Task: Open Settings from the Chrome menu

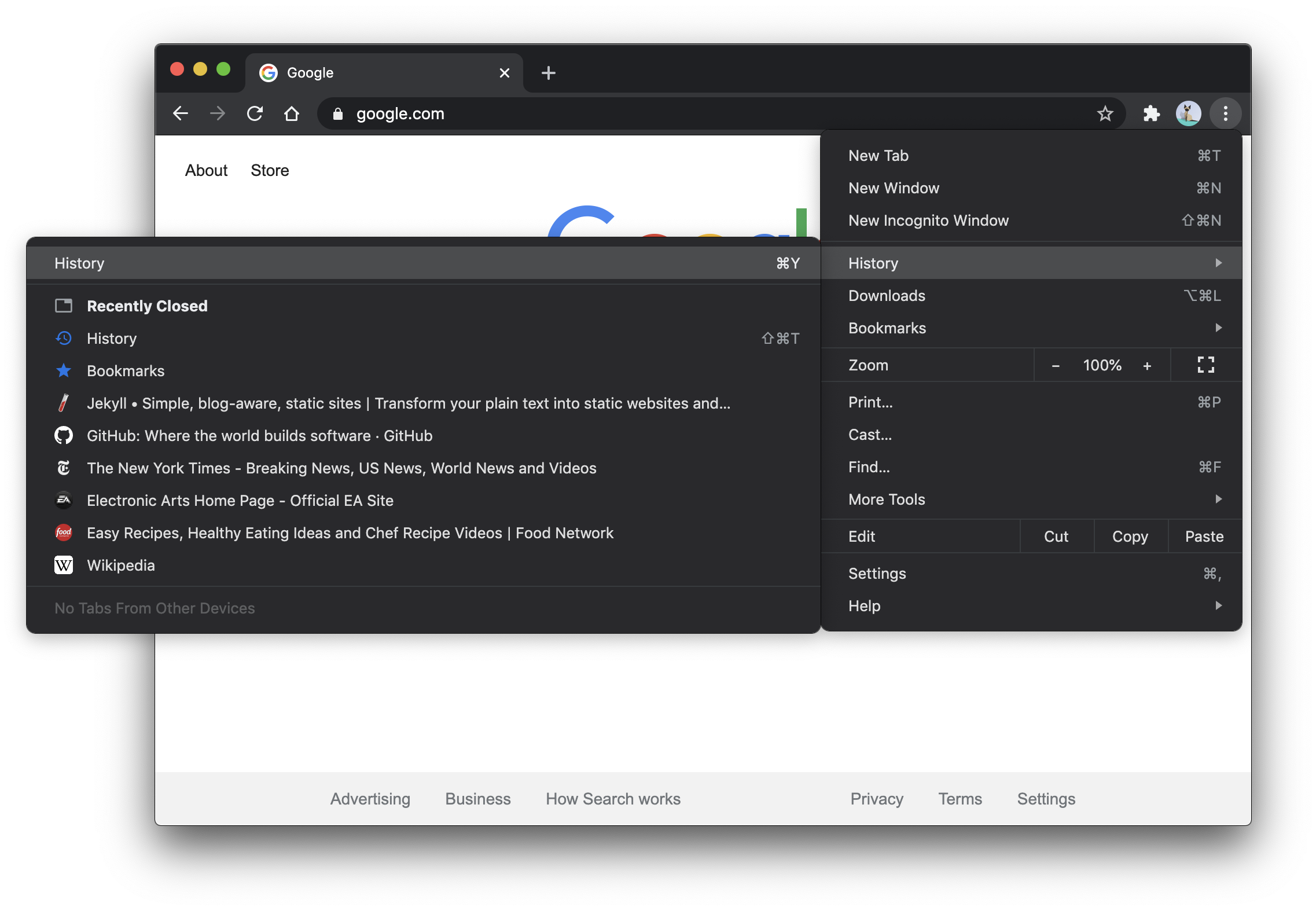Action: click(1031, 574)
